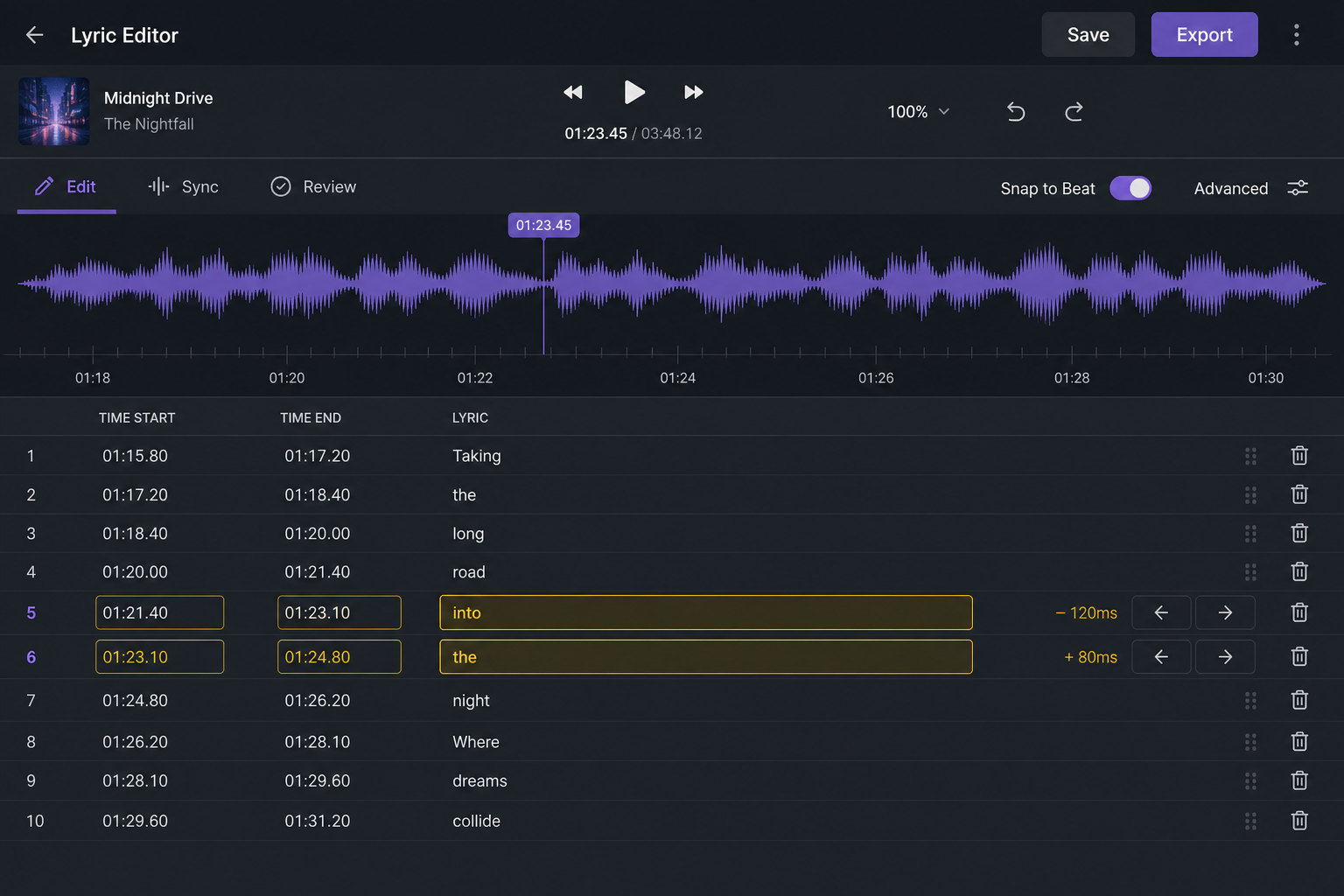Viewport: 1344px width, 896px height.
Task: Delete lyric row 2 'the'
Action: pyautogui.click(x=1299, y=494)
